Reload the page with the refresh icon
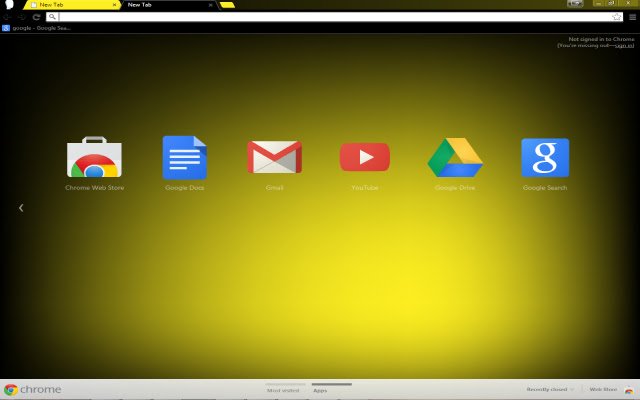The width and height of the screenshot is (640, 400). [x=36, y=17]
